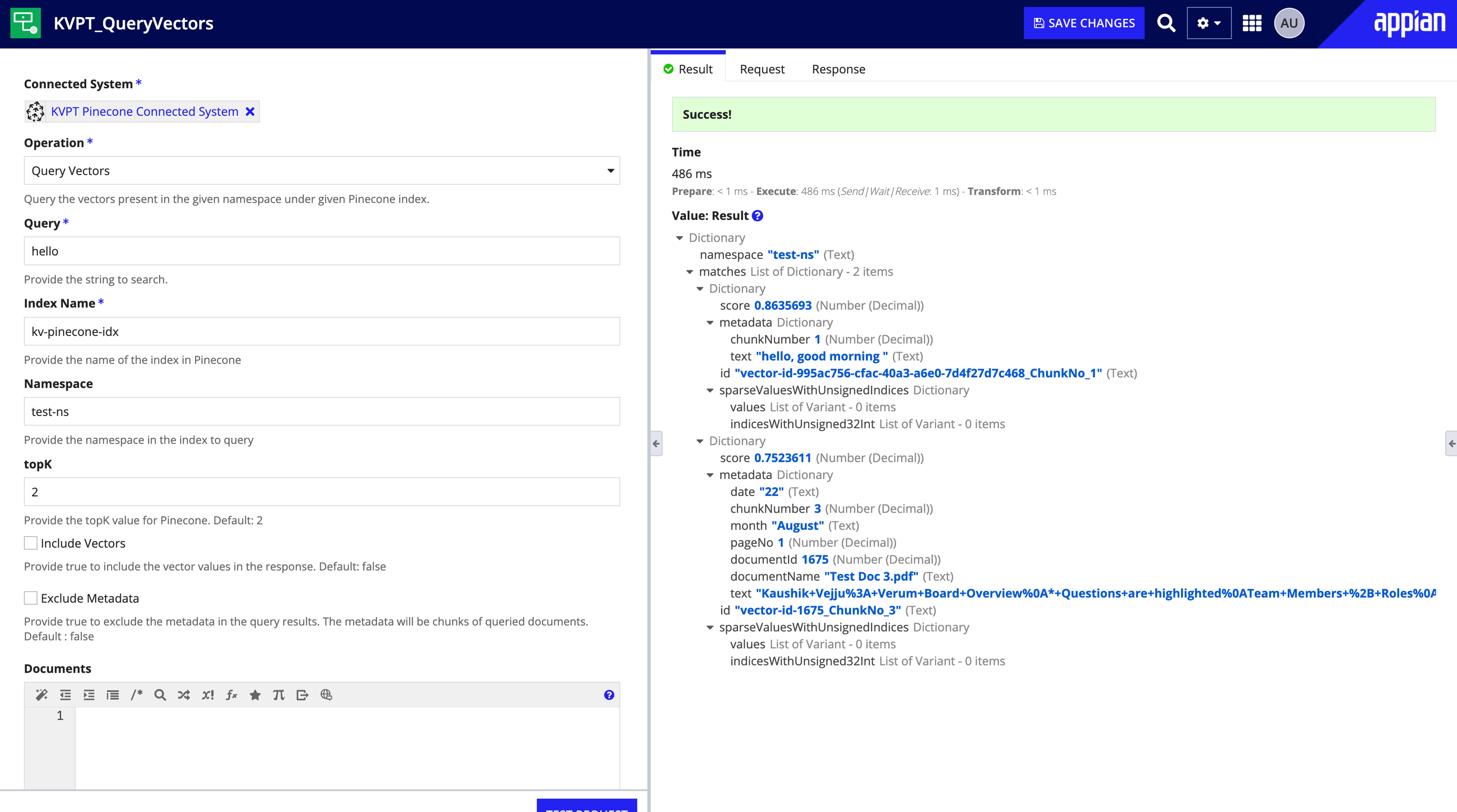
Task: Collapse the second match's sparseValuesWithUnsignedIndices node
Action: 710,627
